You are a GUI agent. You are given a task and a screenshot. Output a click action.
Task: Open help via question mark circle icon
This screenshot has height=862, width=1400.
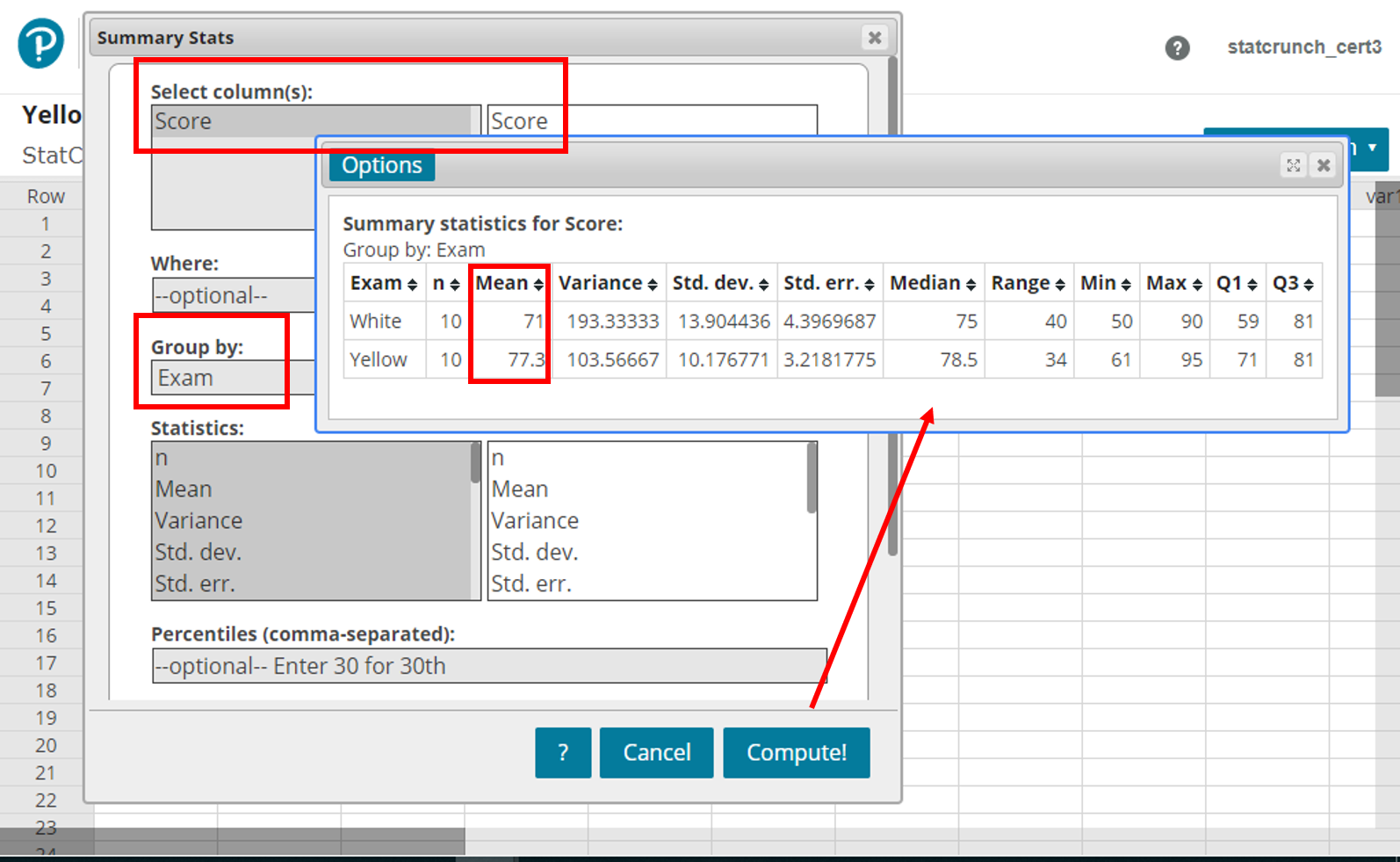tap(1177, 47)
